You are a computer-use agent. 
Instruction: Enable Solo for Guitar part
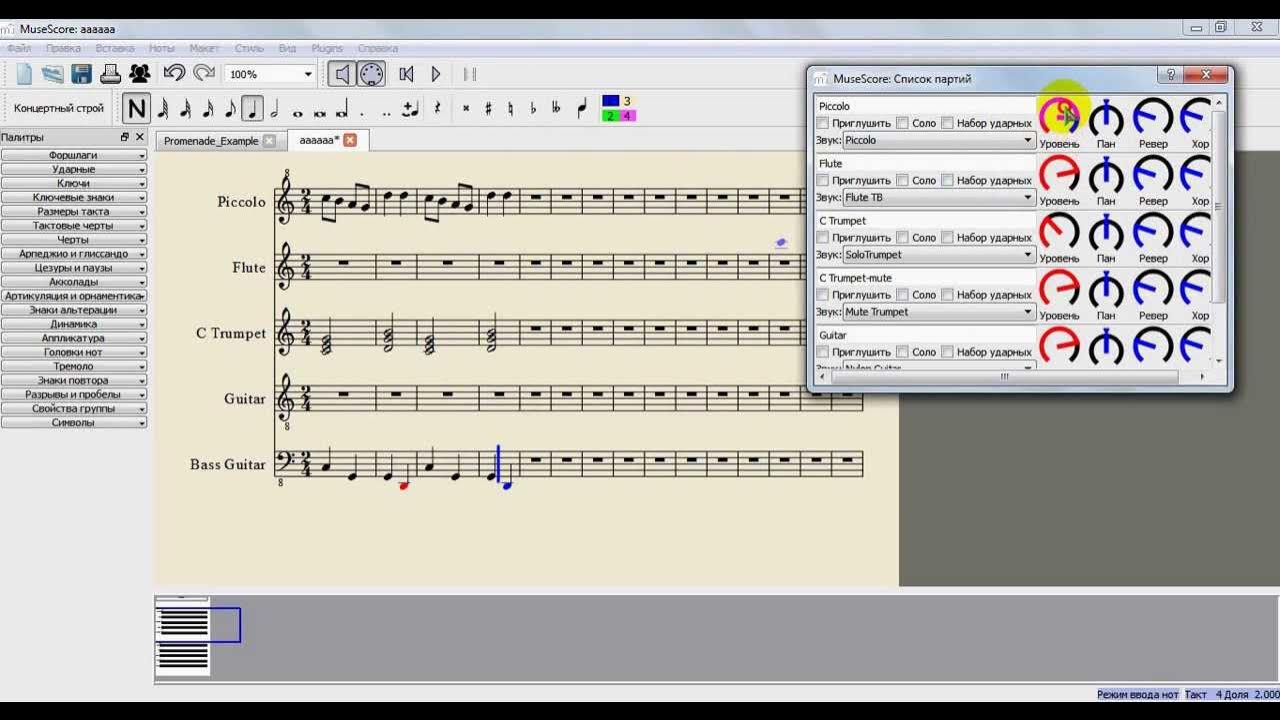click(902, 351)
